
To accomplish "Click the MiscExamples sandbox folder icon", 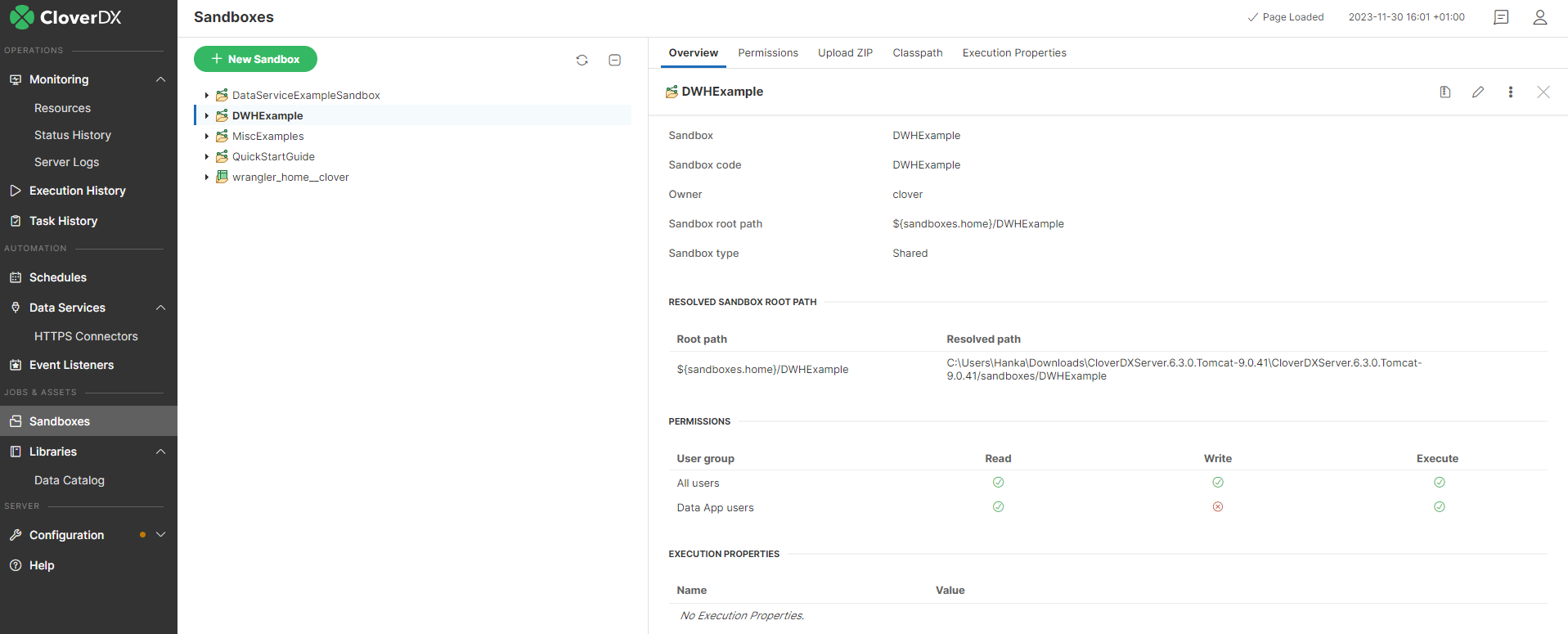I will (222, 136).
